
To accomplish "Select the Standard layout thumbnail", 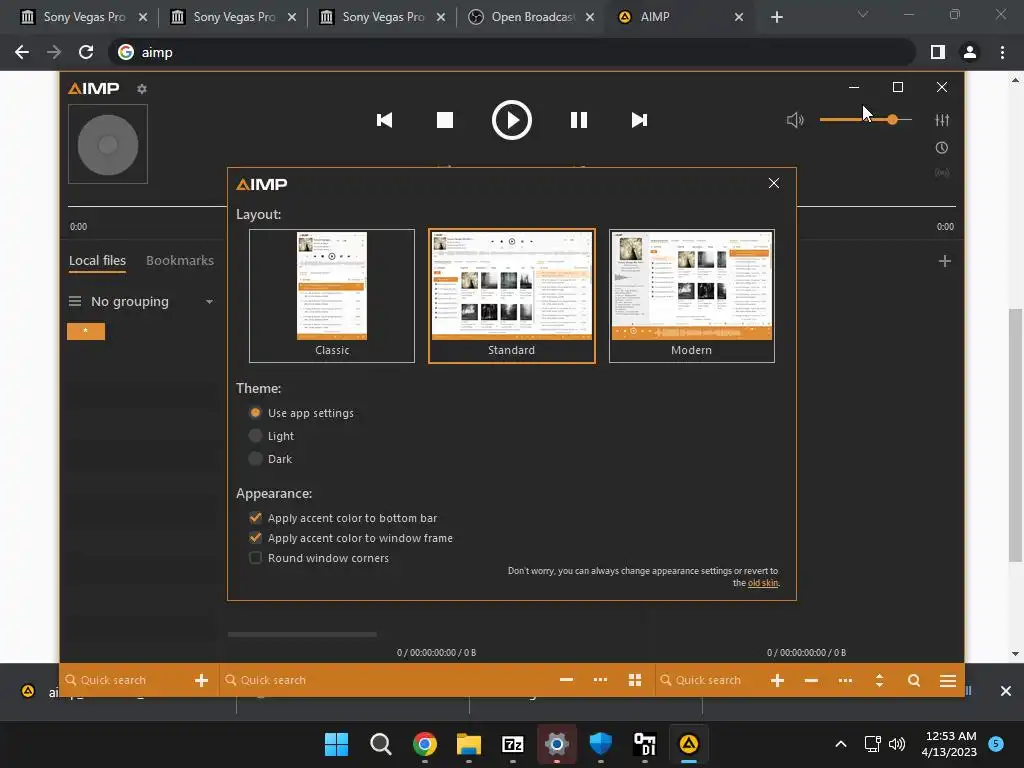I will pos(511,296).
